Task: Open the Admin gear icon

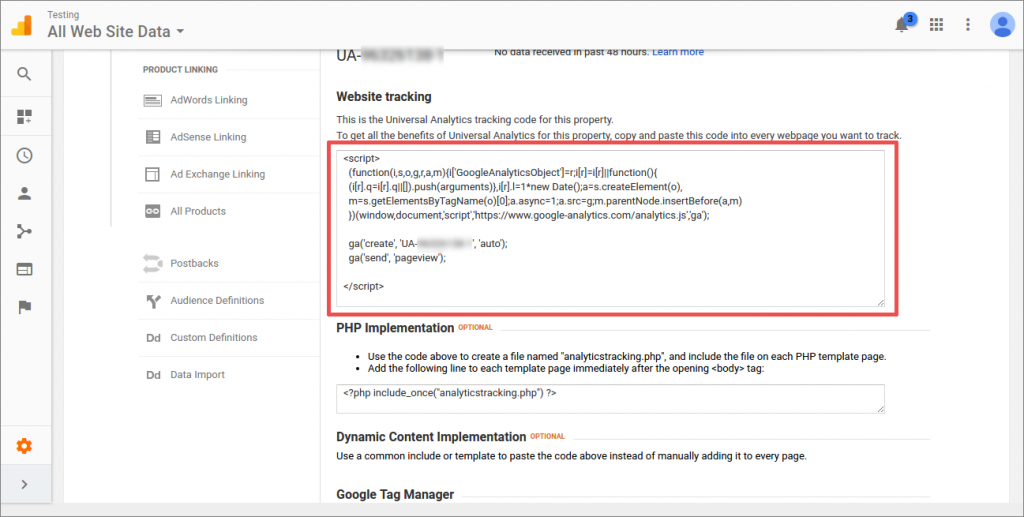Action: pyautogui.click(x=24, y=446)
